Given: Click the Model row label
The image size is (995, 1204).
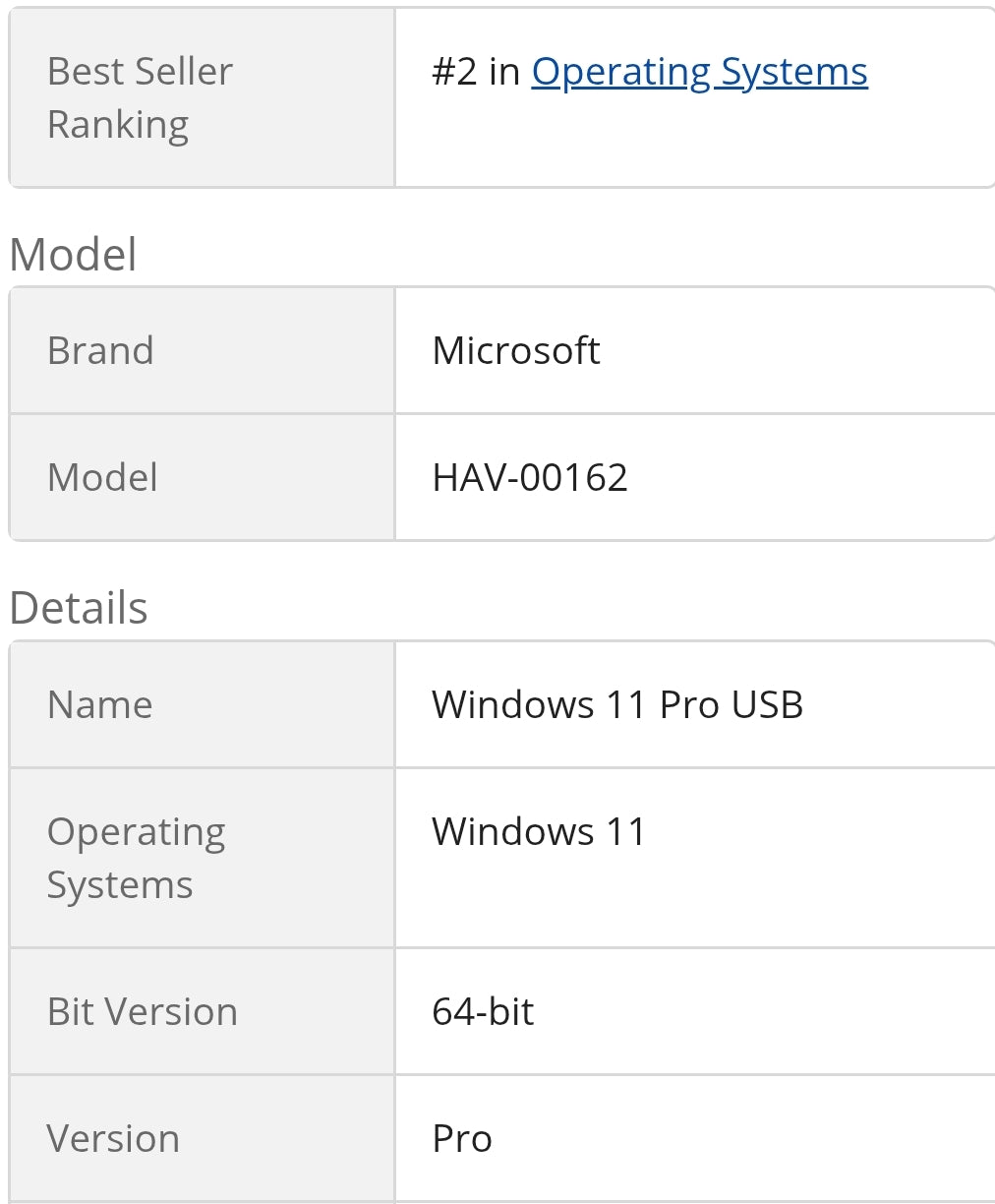Looking at the screenshot, I should pos(102,478).
